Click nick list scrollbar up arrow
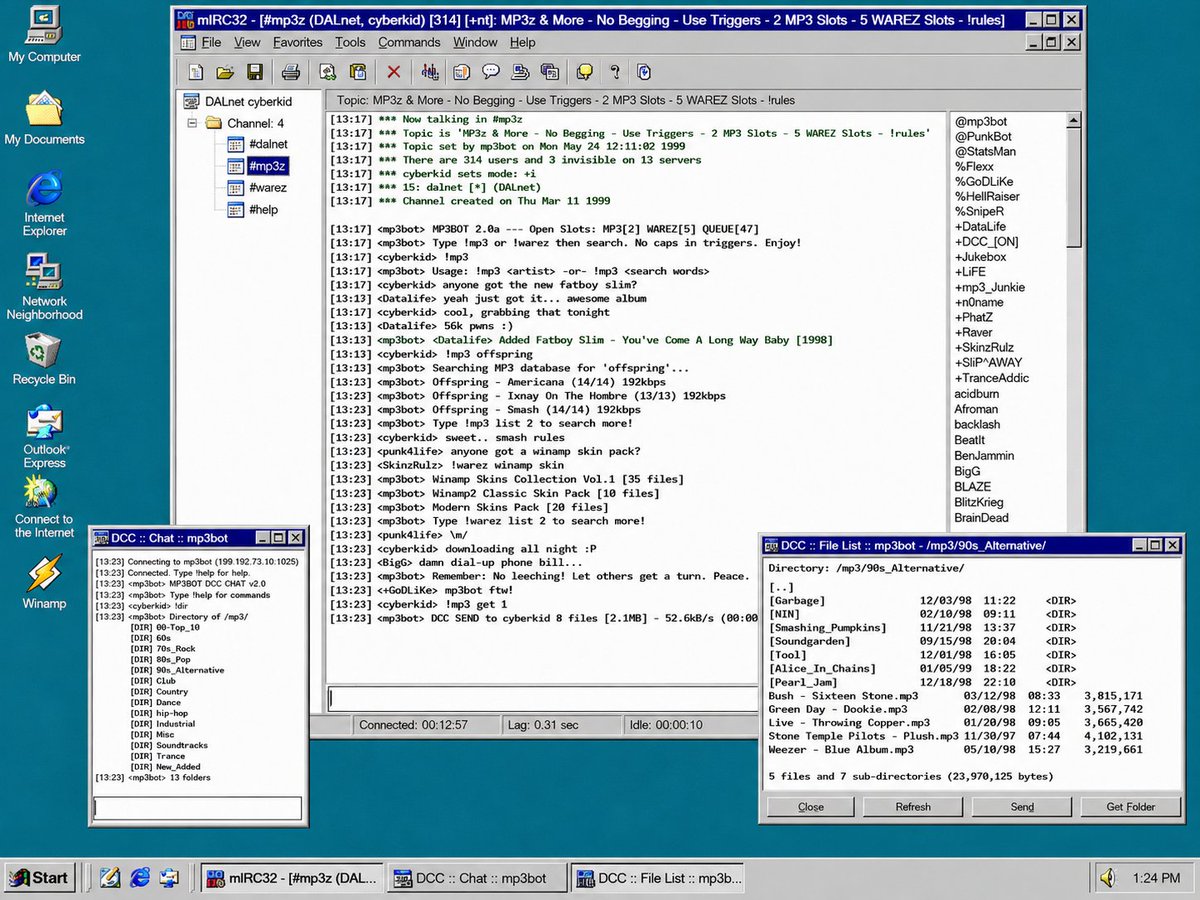The image size is (1200, 900). [1074, 121]
